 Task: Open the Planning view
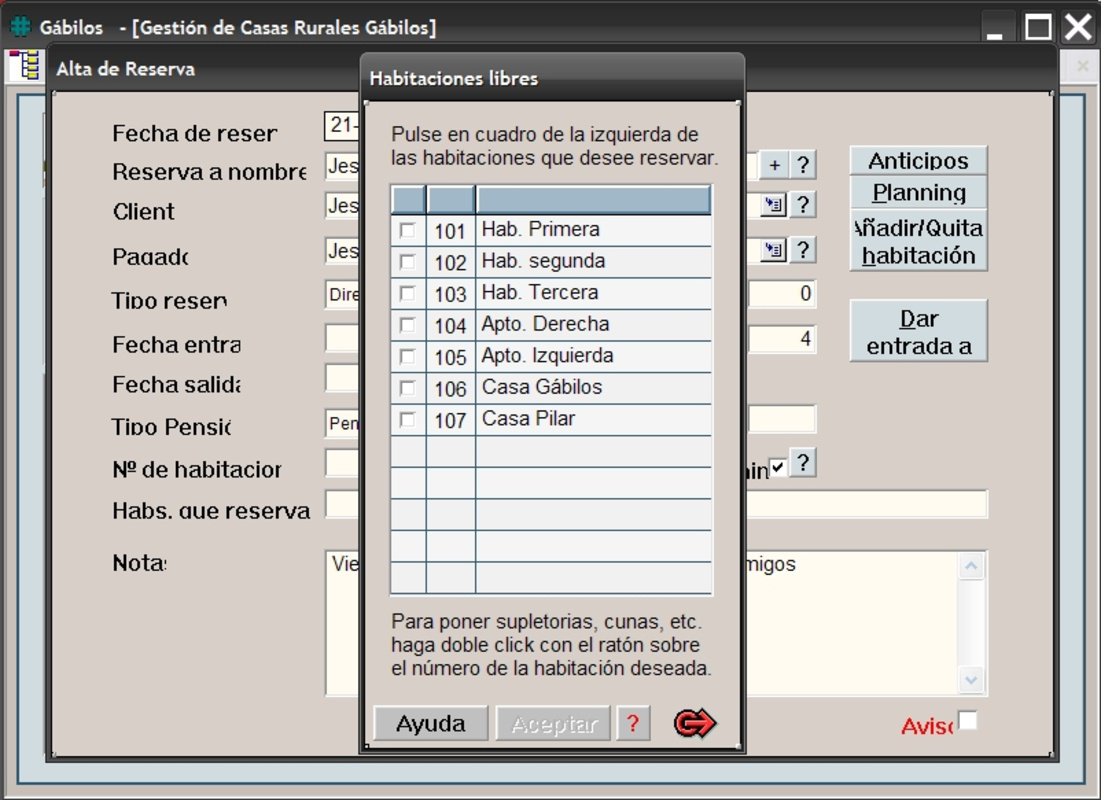pos(918,192)
